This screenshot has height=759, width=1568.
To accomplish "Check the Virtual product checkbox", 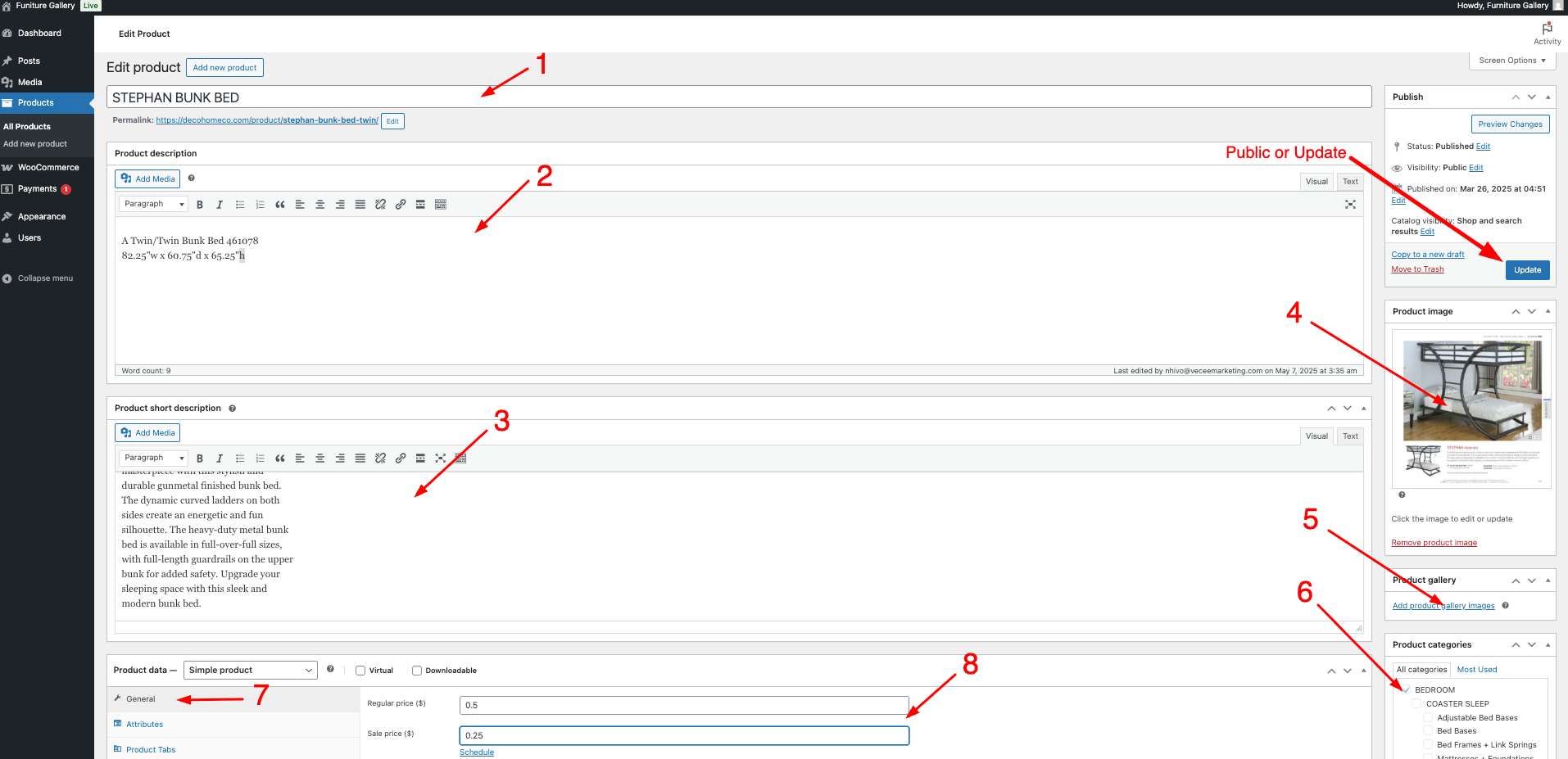I will 360,671.
